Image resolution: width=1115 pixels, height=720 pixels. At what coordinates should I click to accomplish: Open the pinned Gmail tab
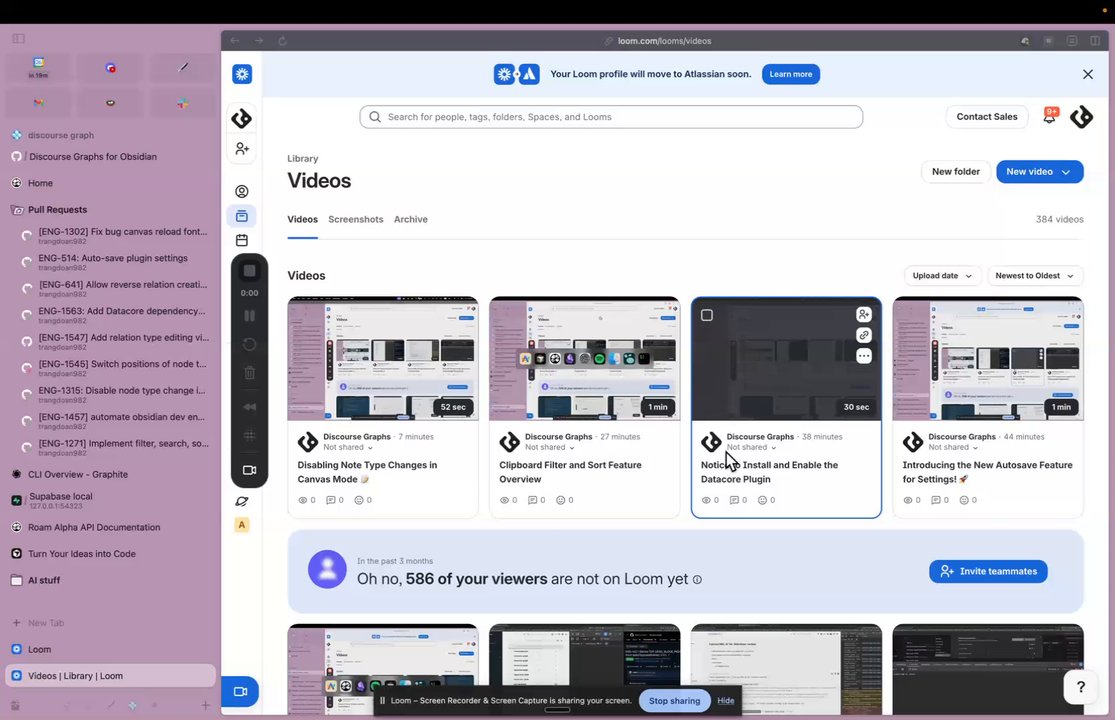pos(38,103)
